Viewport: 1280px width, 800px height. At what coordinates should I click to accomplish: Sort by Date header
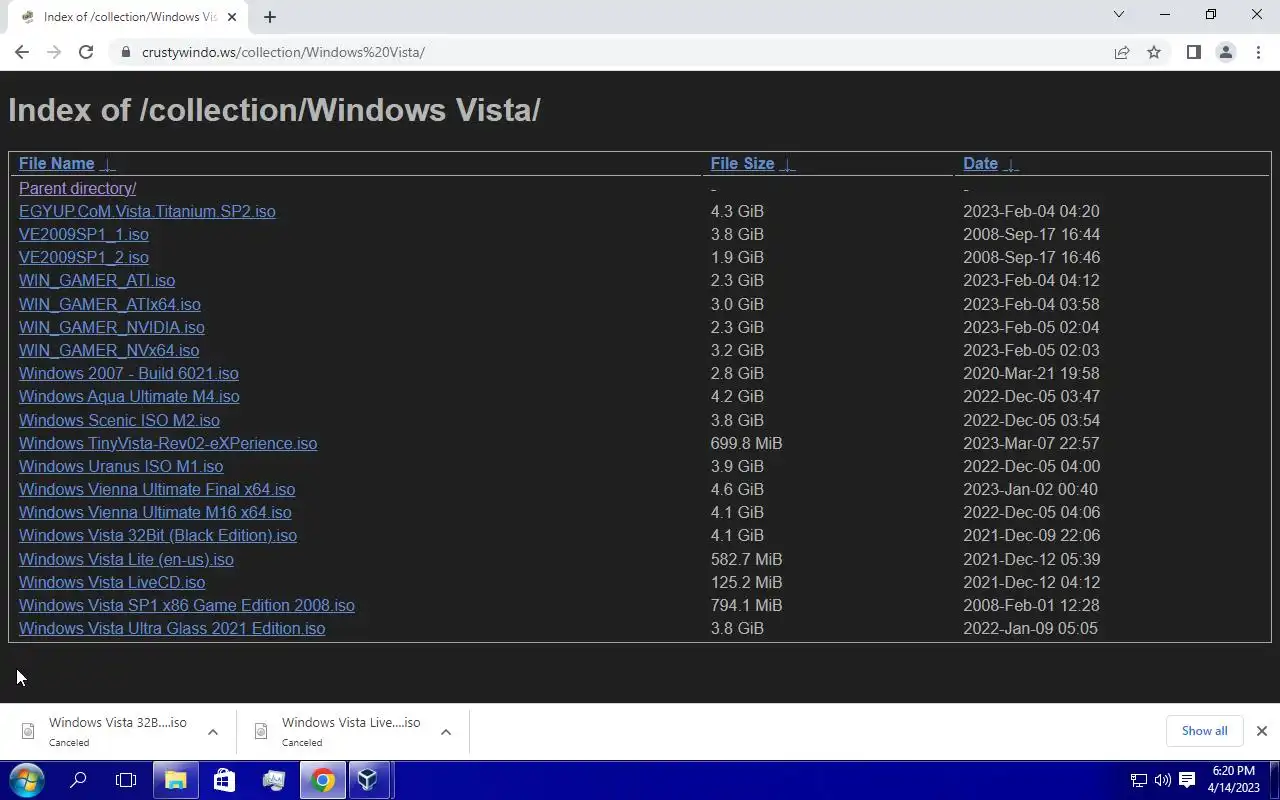pos(980,163)
